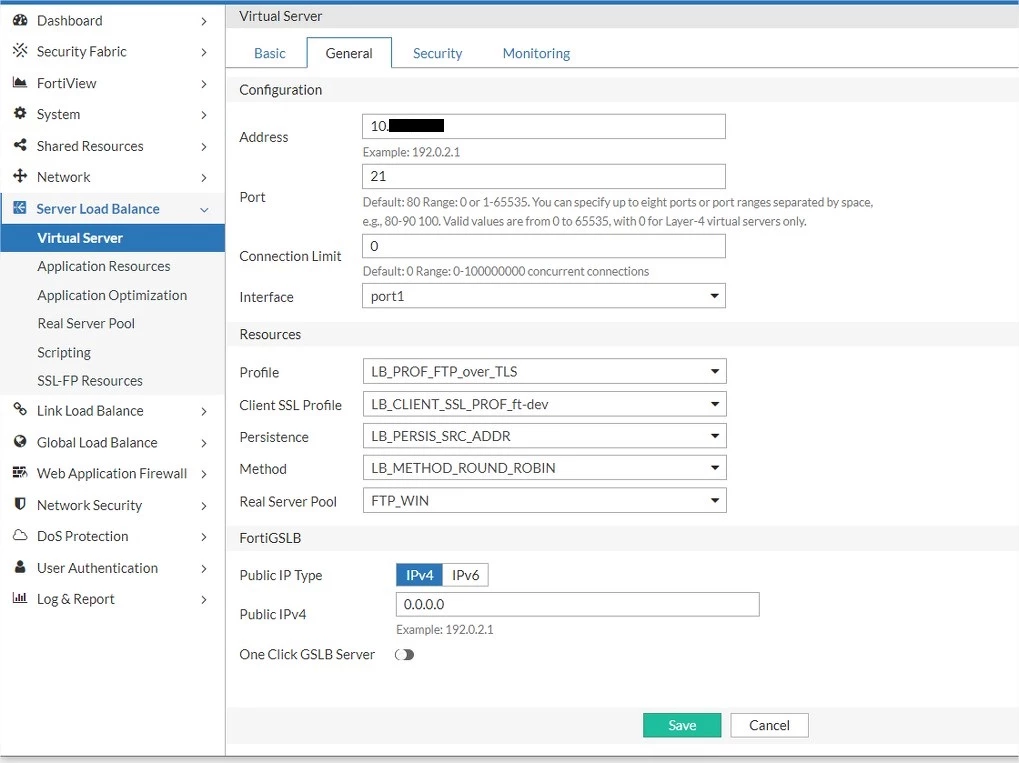The image size is (1019, 763).
Task: Open the Persistence dropdown
Action: coord(545,436)
